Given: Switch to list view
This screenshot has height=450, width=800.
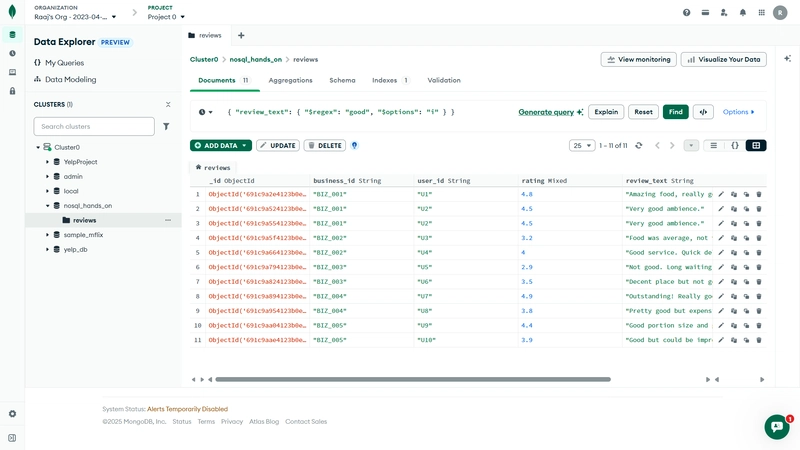Looking at the screenshot, I should click(x=713, y=145).
